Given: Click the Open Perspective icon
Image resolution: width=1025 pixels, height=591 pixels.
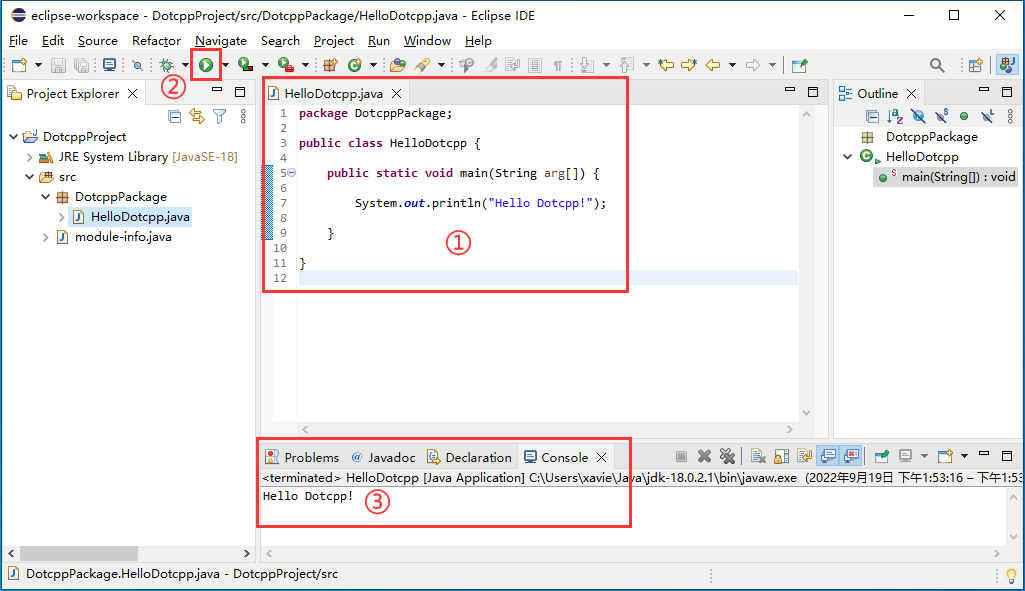Looking at the screenshot, I should [x=974, y=65].
